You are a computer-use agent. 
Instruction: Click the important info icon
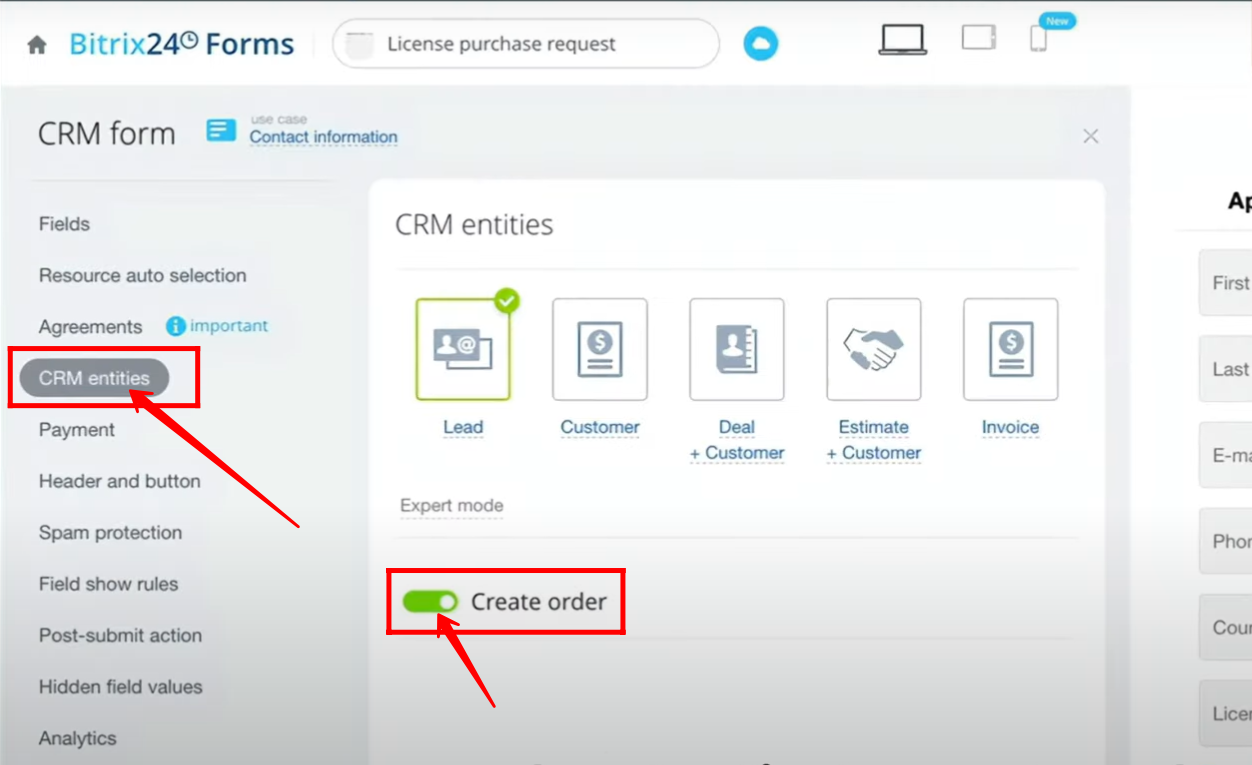point(176,326)
